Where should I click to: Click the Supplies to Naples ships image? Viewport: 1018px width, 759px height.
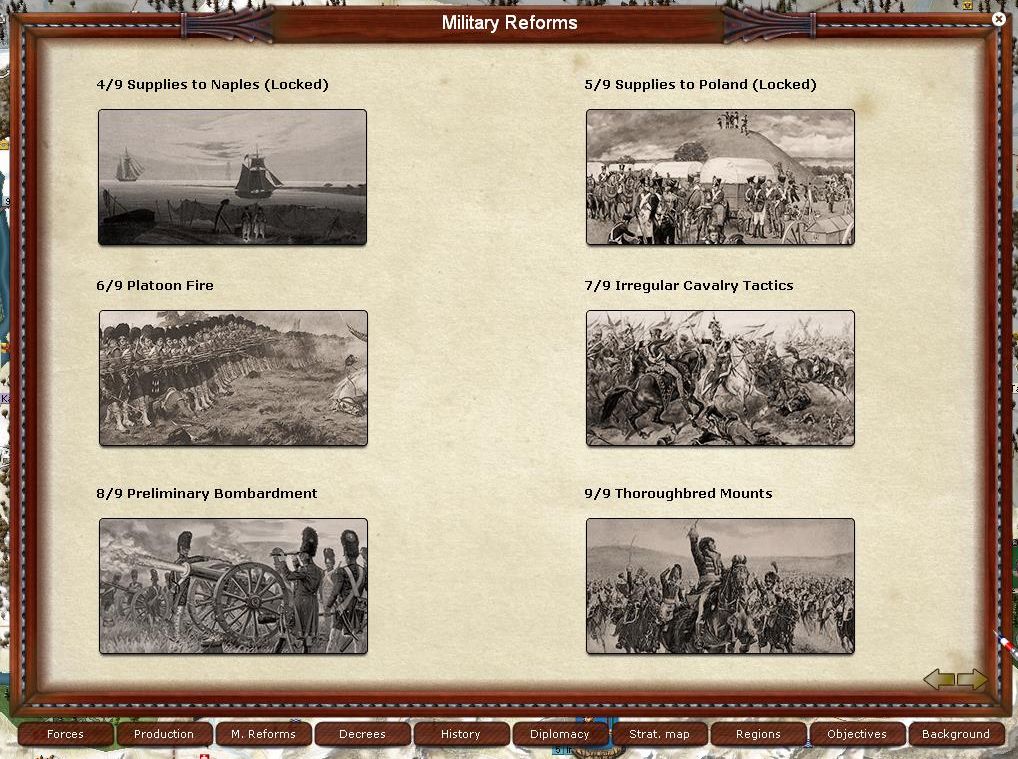click(x=232, y=177)
